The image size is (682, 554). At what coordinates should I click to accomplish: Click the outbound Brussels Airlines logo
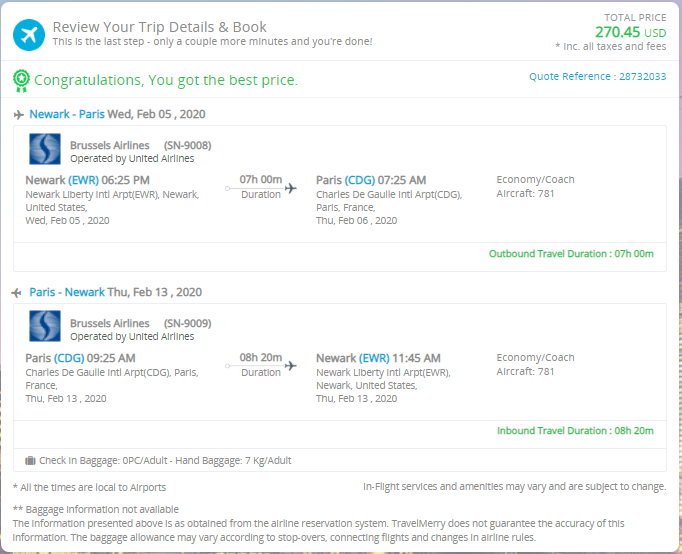[x=45, y=150]
